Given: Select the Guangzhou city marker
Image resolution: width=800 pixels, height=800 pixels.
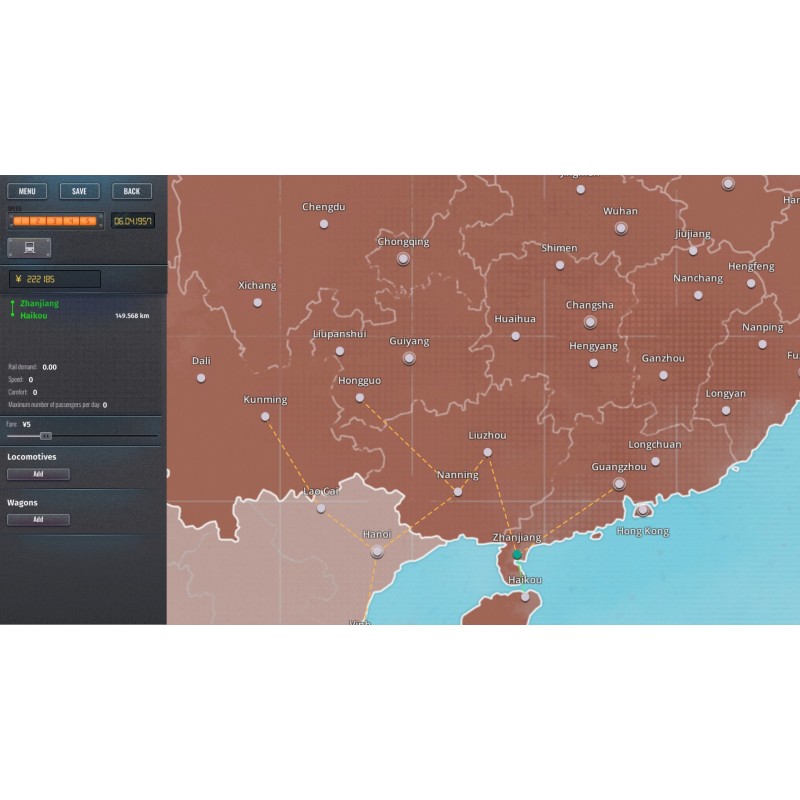Looking at the screenshot, I should (x=619, y=483).
